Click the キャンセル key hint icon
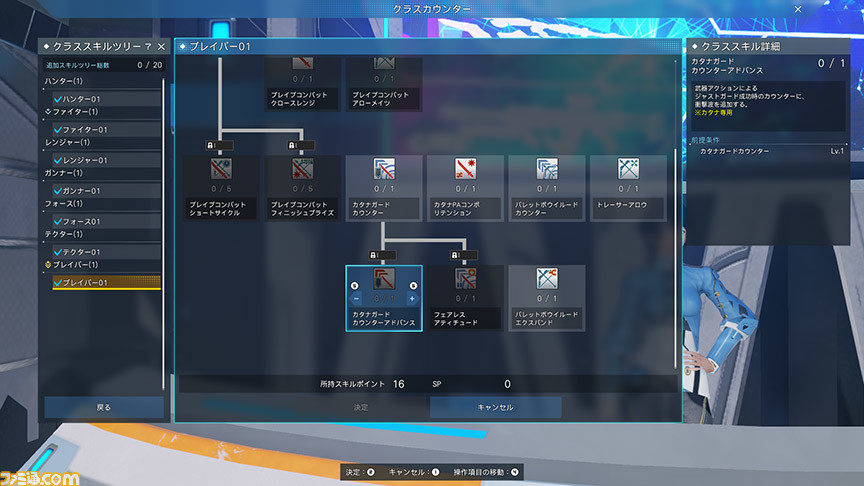The image size is (864, 486). point(435,472)
